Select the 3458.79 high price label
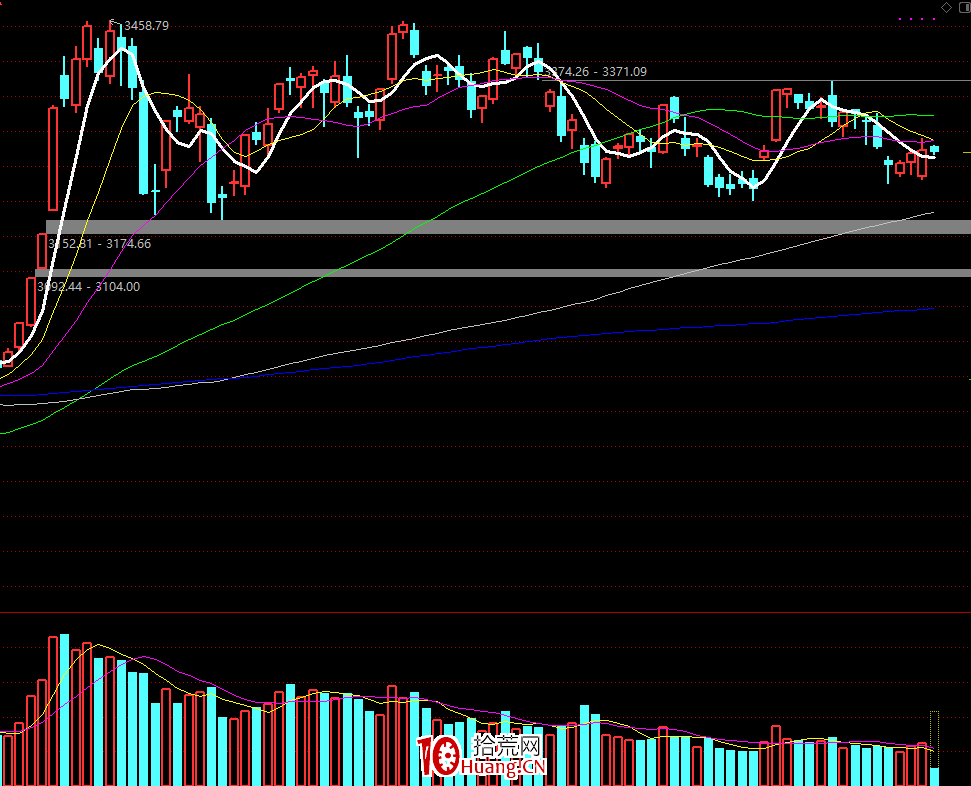The image size is (971, 786). click(x=146, y=25)
